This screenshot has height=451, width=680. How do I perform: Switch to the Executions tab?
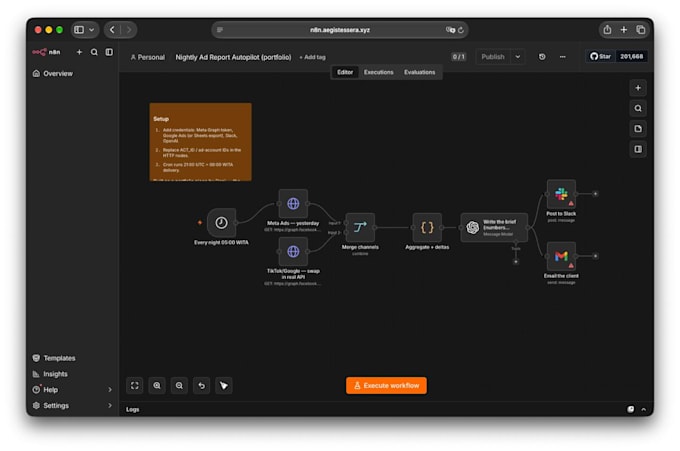point(379,72)
